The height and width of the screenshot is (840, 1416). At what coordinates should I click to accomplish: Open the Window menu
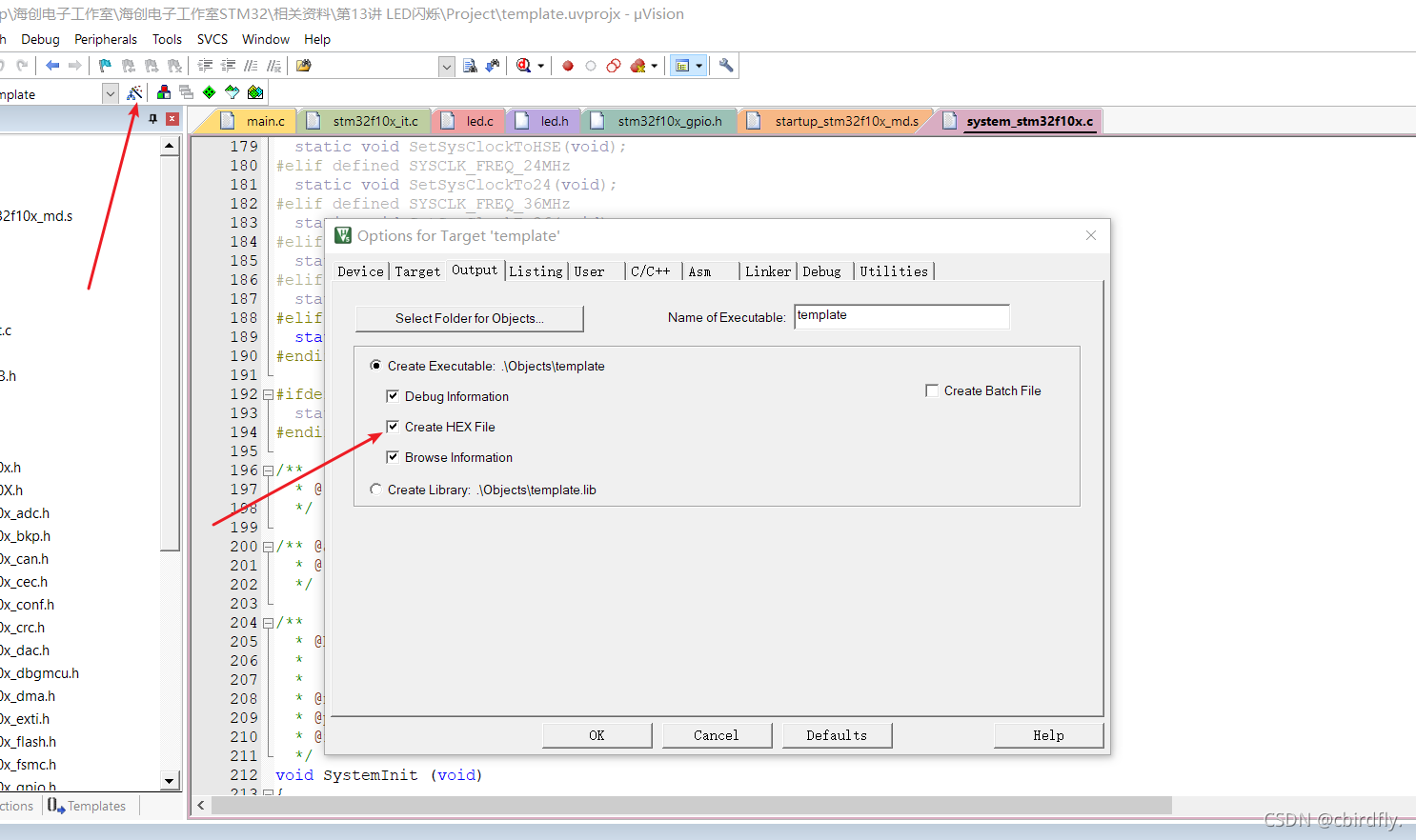pos(266,39)
